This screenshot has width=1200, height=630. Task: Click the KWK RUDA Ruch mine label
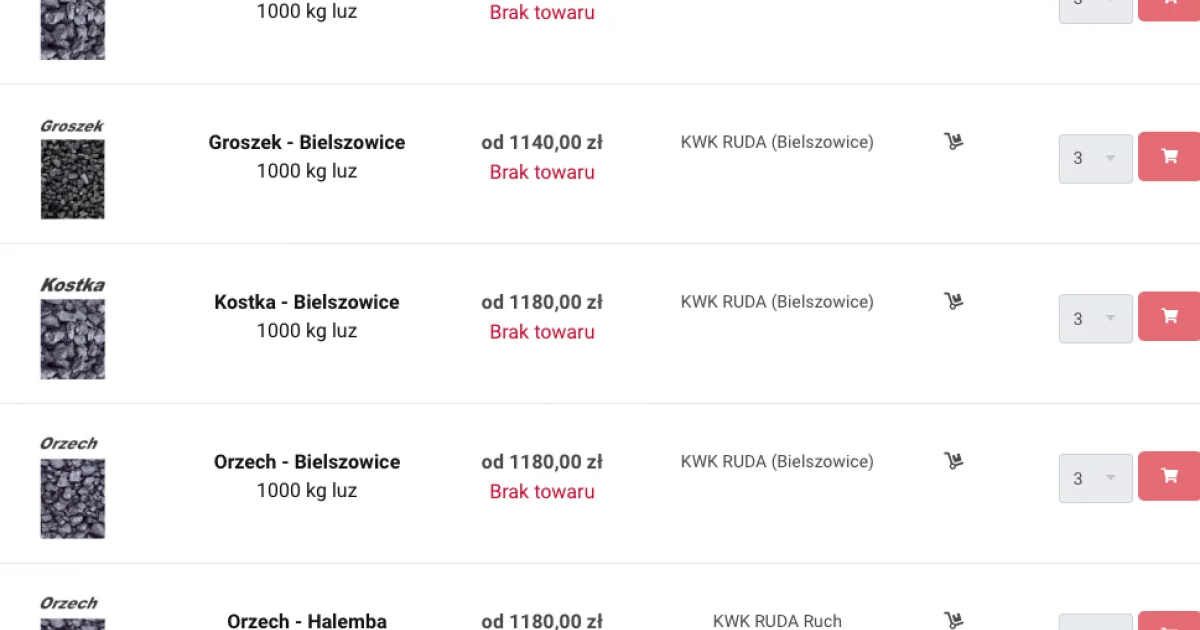pyautogui.click(x=777, y=621)
